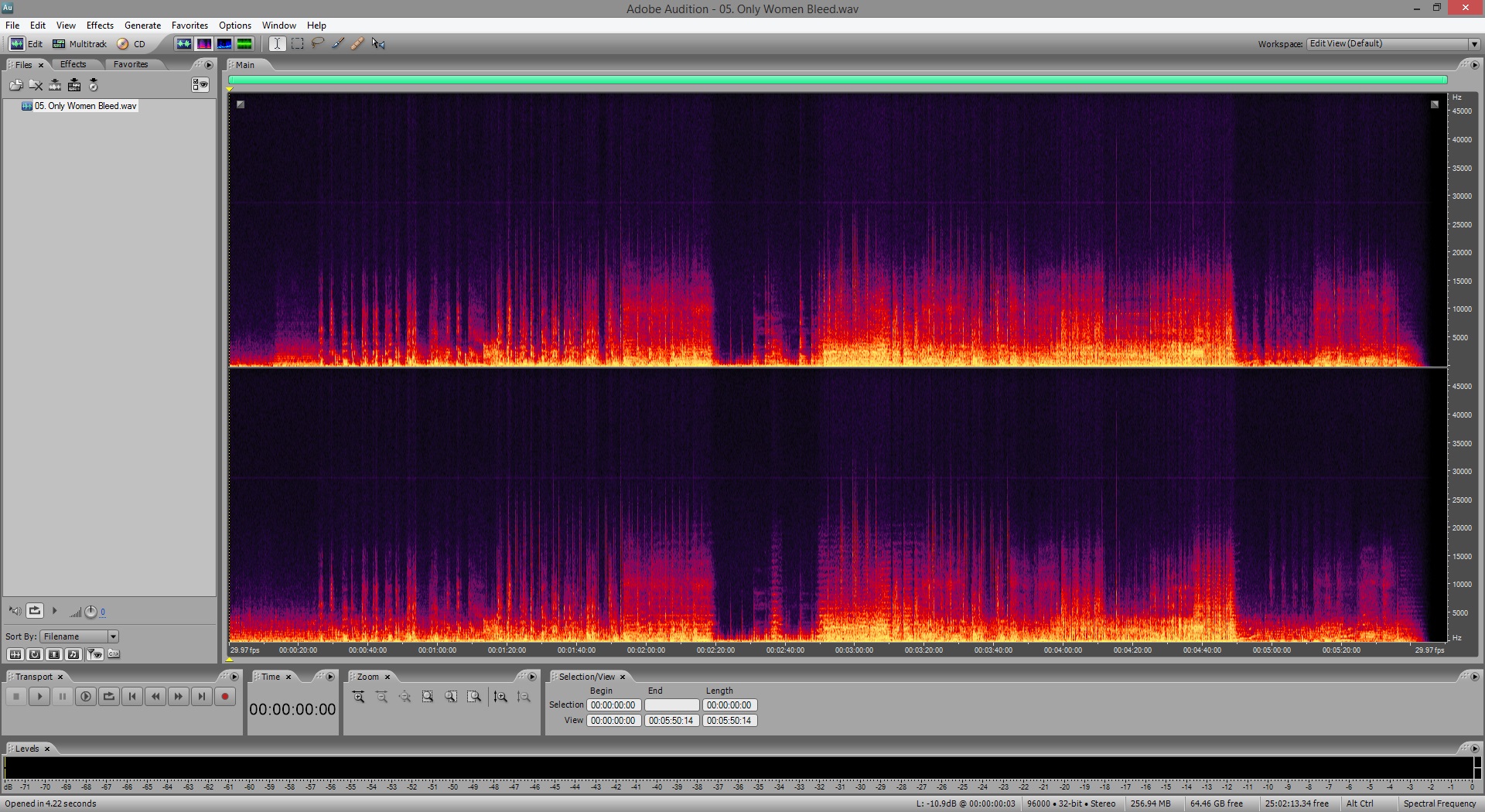Click Full Paths icon in Files panel
This screenshot has width=1485, height=812.
pos(114,654)
